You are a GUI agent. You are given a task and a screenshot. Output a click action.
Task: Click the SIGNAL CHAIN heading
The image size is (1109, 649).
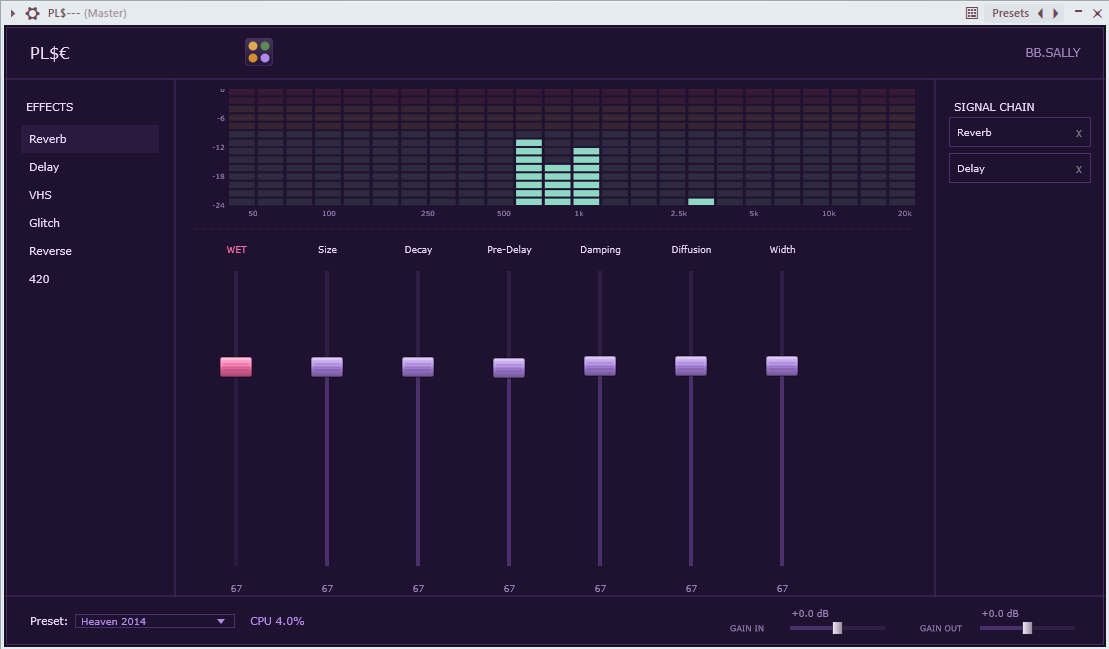tap(994, 107)
